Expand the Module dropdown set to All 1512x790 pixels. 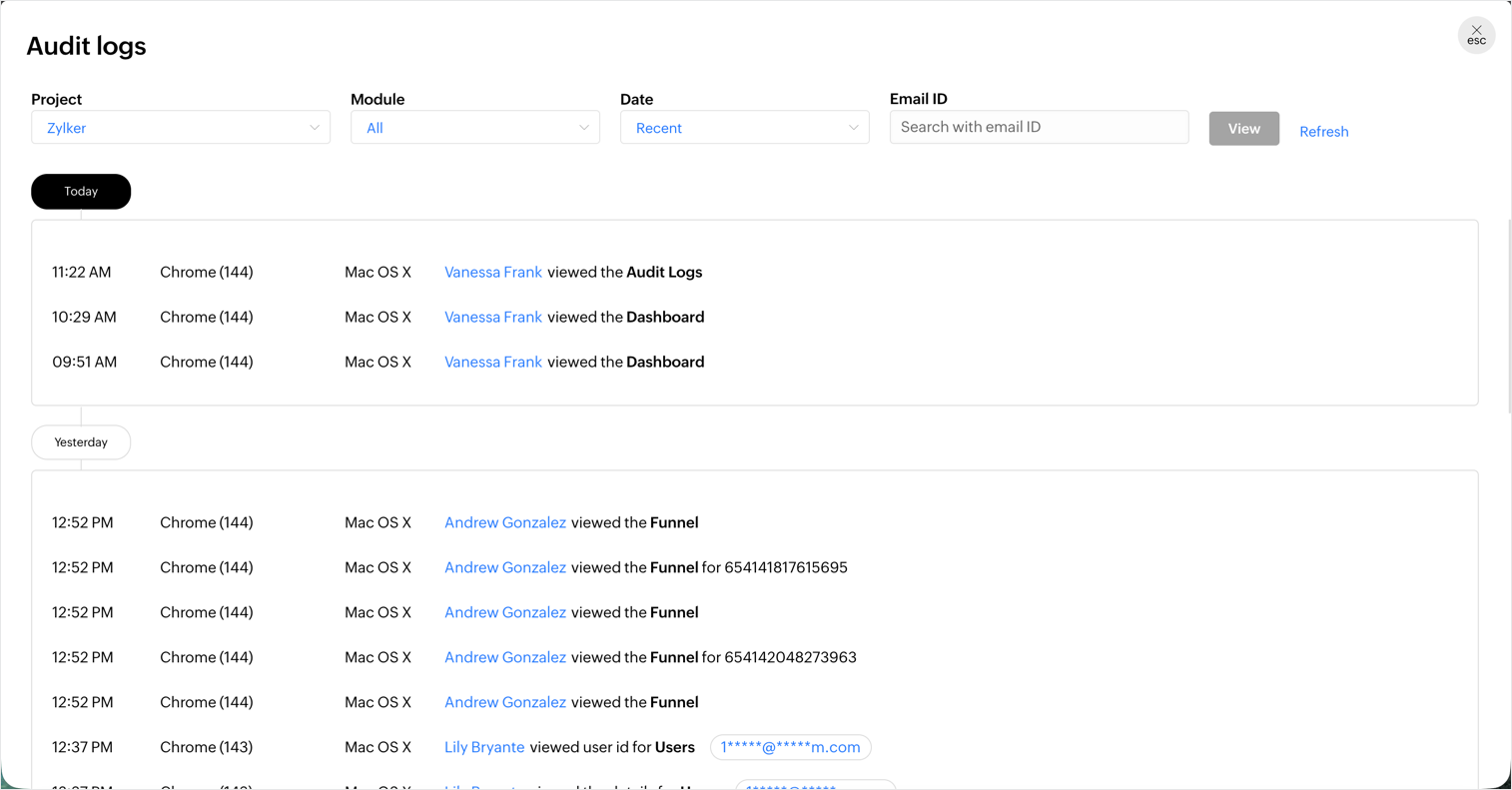tap(474, 128)
